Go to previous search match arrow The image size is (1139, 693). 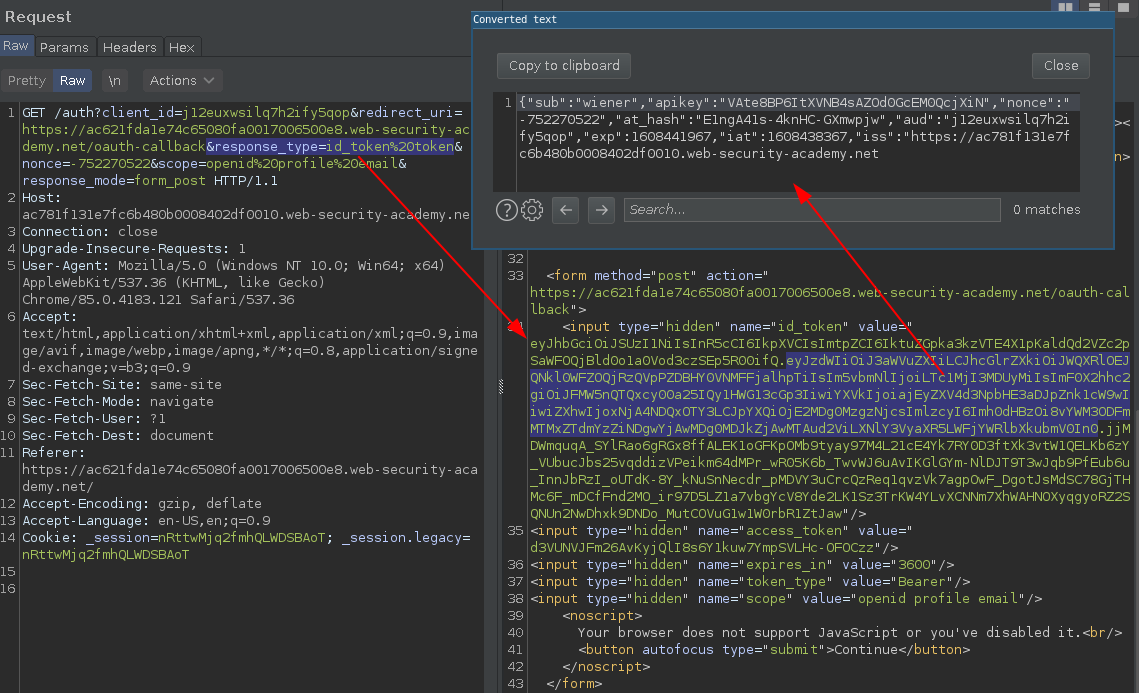(x=566, y=210)
